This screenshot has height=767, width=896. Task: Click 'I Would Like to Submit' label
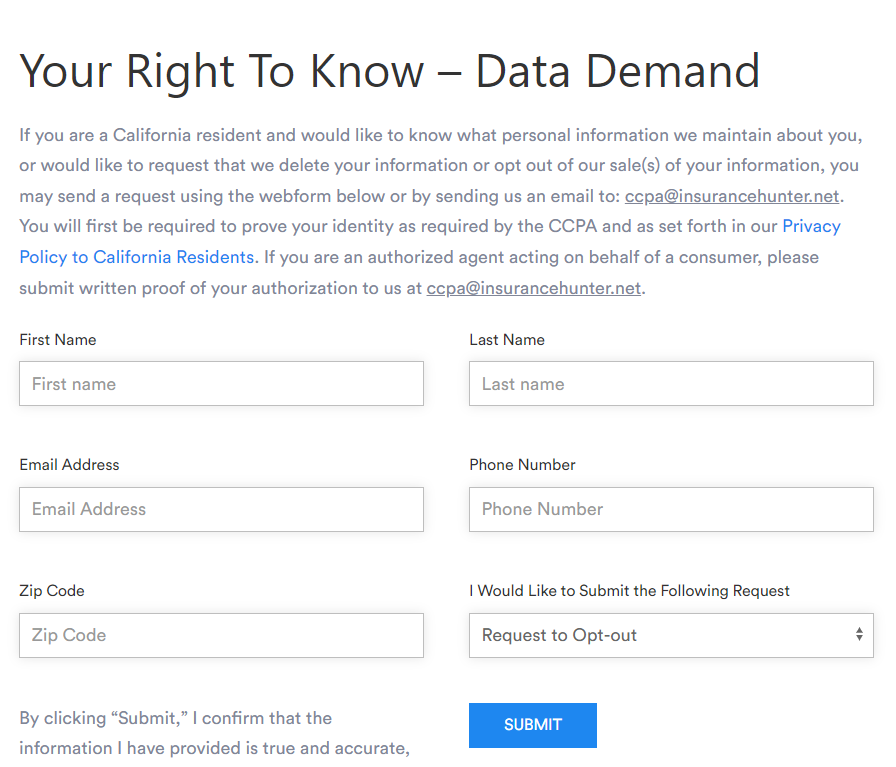(629, 591)
